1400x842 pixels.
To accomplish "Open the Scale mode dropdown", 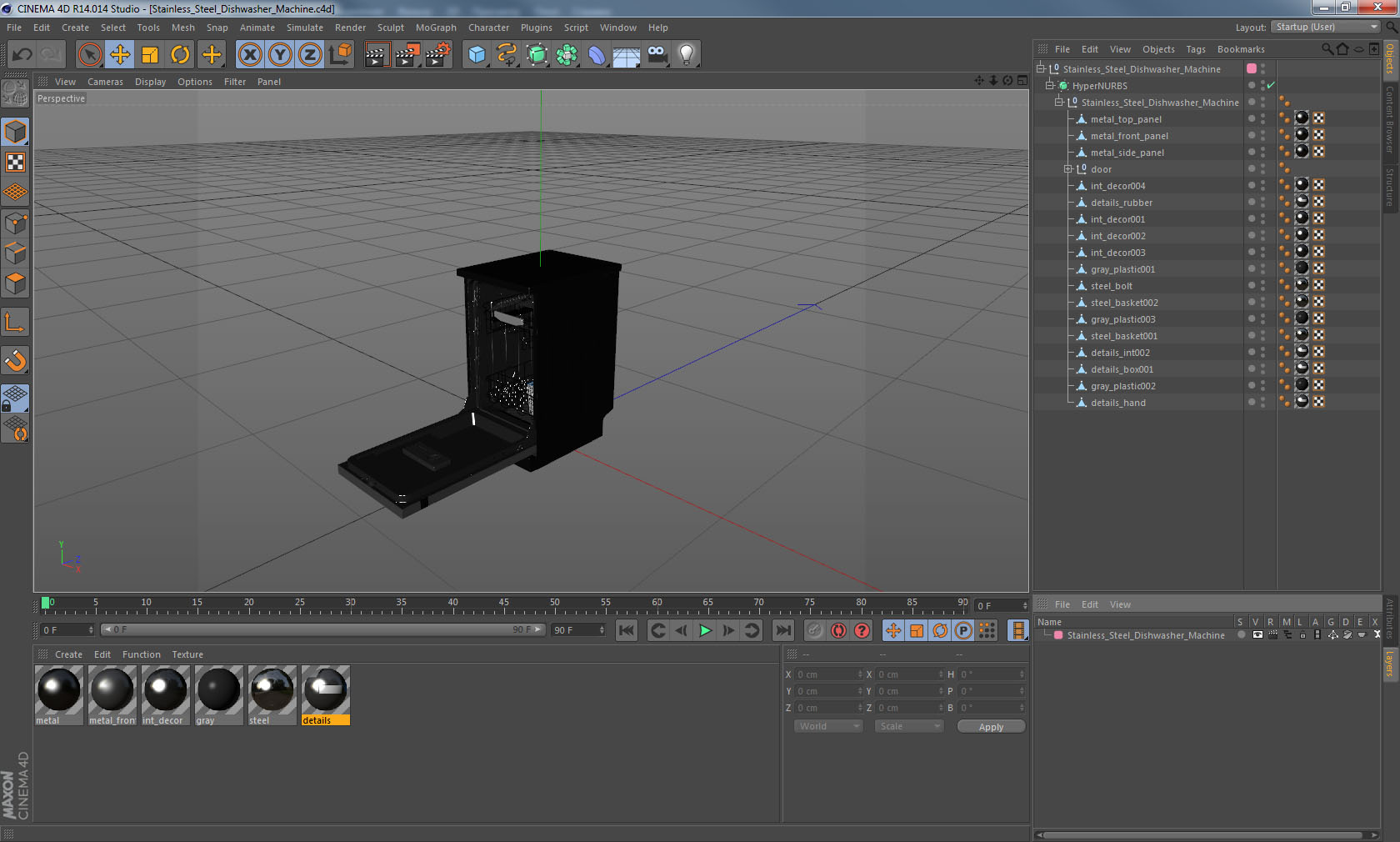I will click(x=909, y=726).
